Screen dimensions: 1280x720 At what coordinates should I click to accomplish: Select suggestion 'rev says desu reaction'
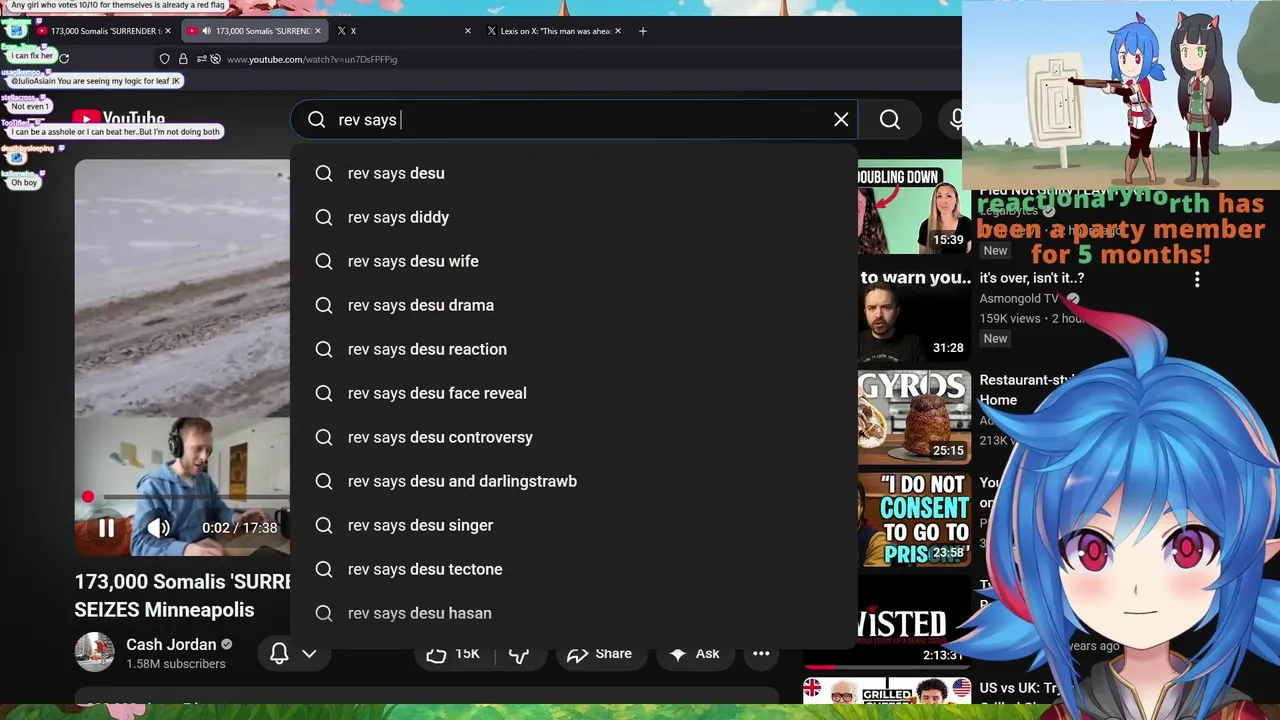click(x=574, y=349)
